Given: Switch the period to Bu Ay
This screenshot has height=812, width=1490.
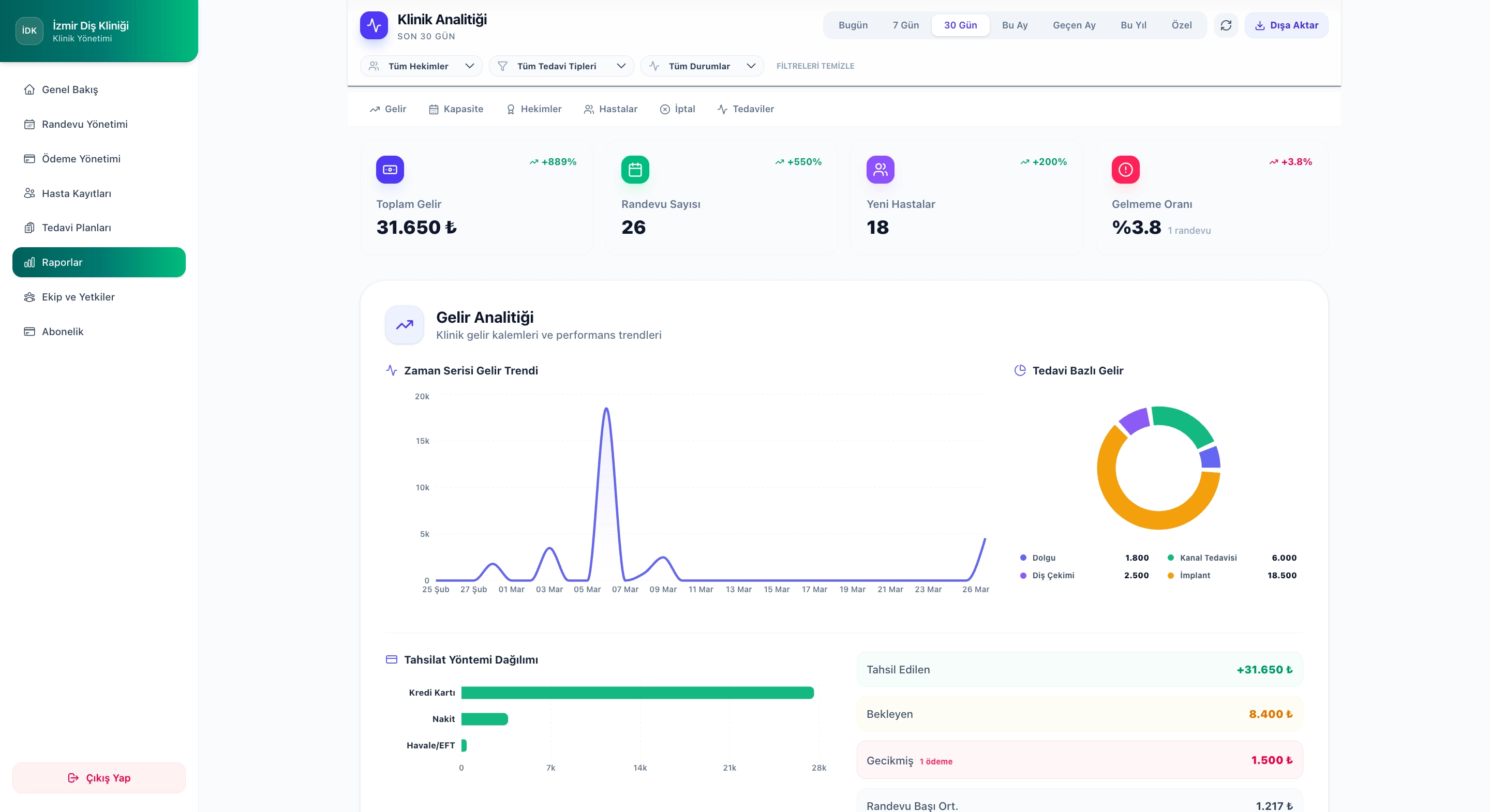Looking at the screenshot, I should [x=1015, y=25].
